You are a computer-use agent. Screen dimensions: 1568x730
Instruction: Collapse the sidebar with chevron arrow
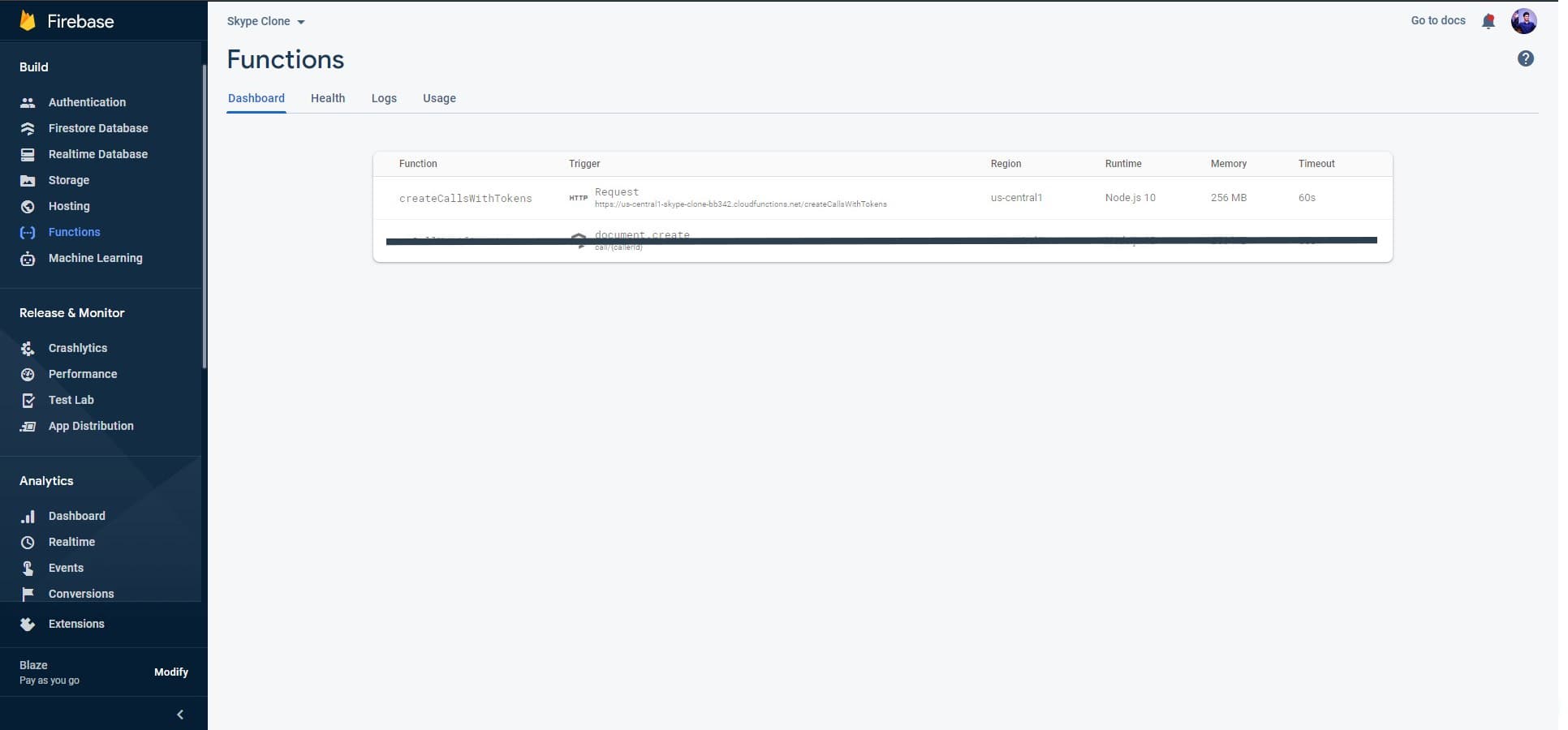pyautogui.click(x=180, y=715)
